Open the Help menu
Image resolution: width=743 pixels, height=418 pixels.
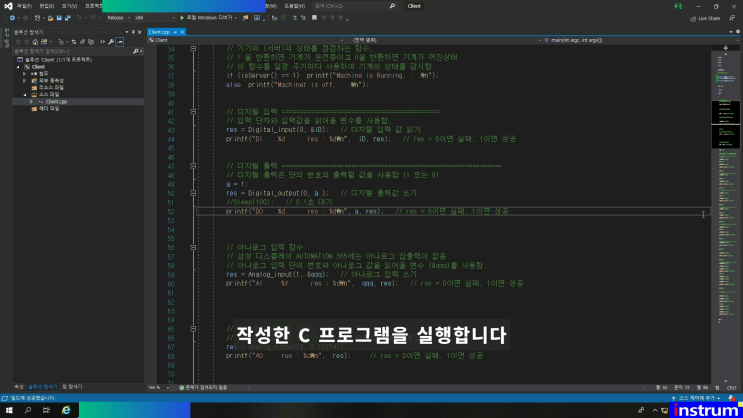(x=295, y=6)
